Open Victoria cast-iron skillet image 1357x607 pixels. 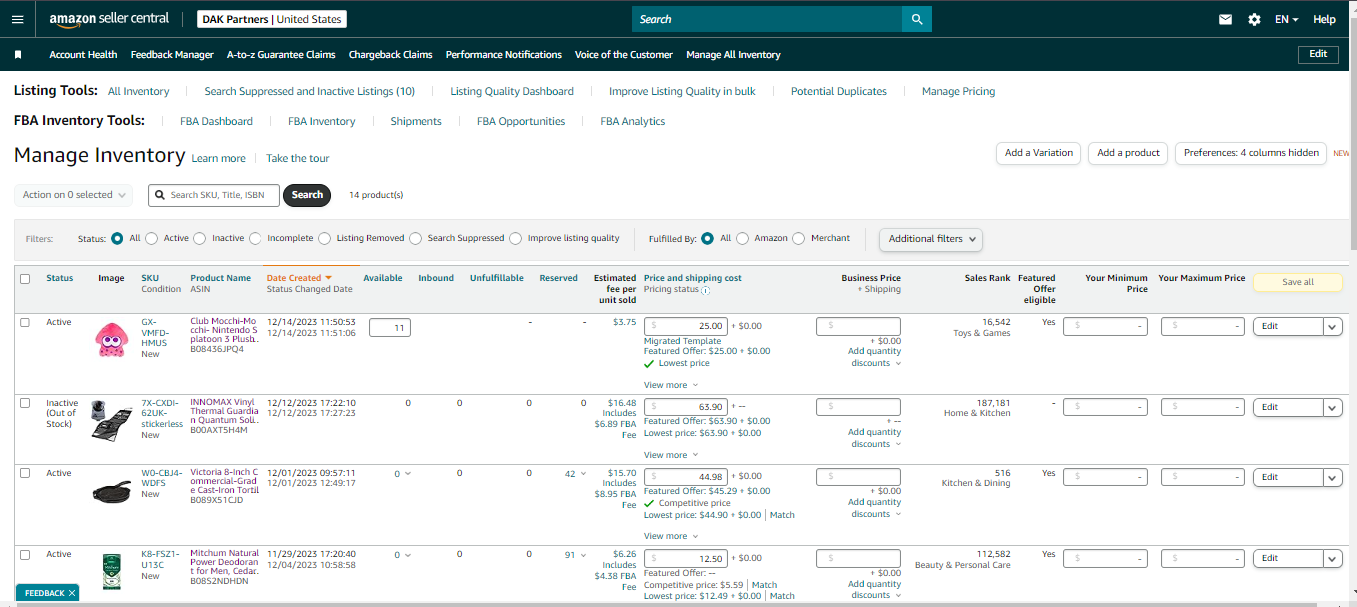[111, 490]
